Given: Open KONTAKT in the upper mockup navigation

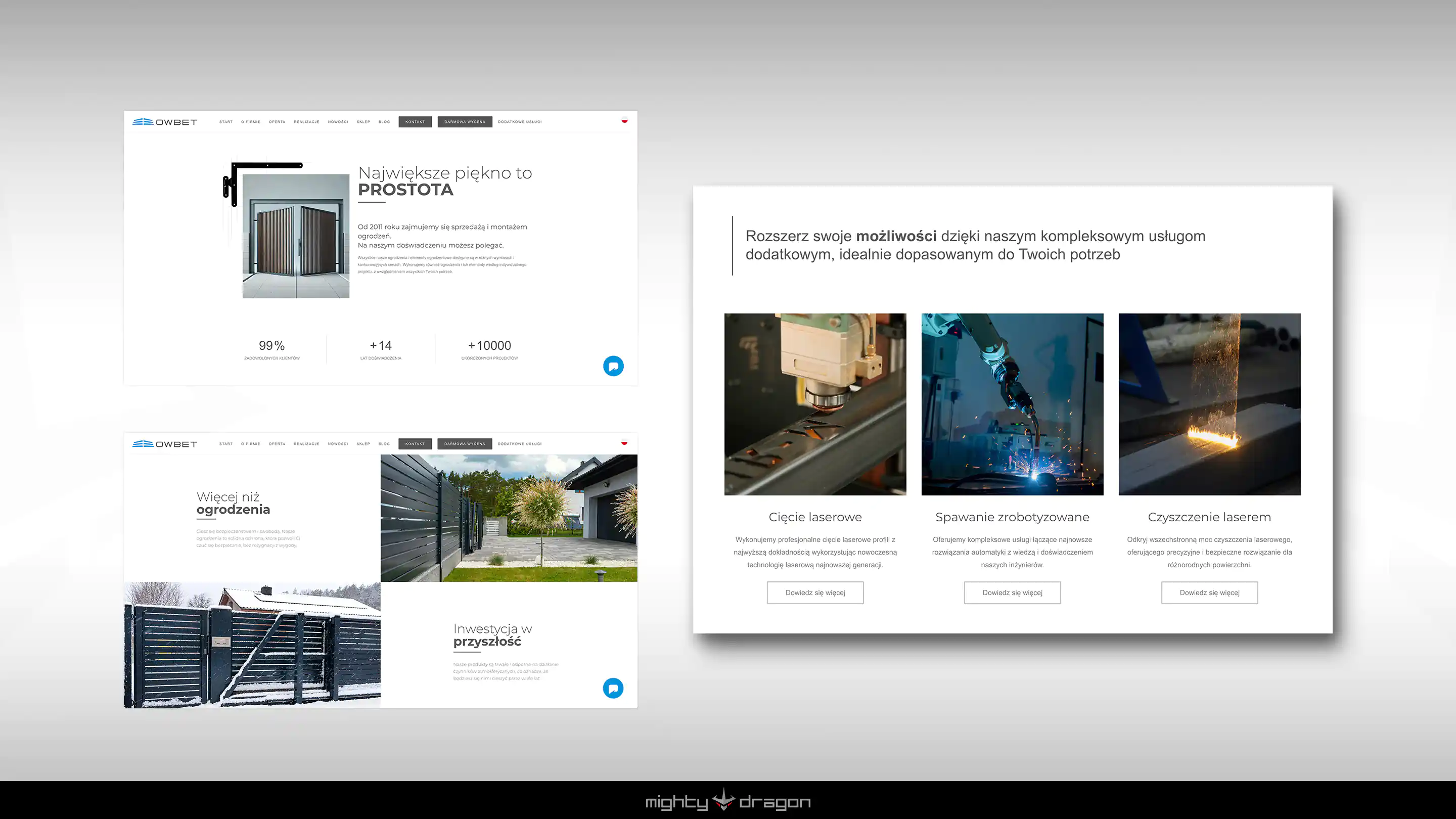Looking at the screenshot, I should click(x=415, y=121).
